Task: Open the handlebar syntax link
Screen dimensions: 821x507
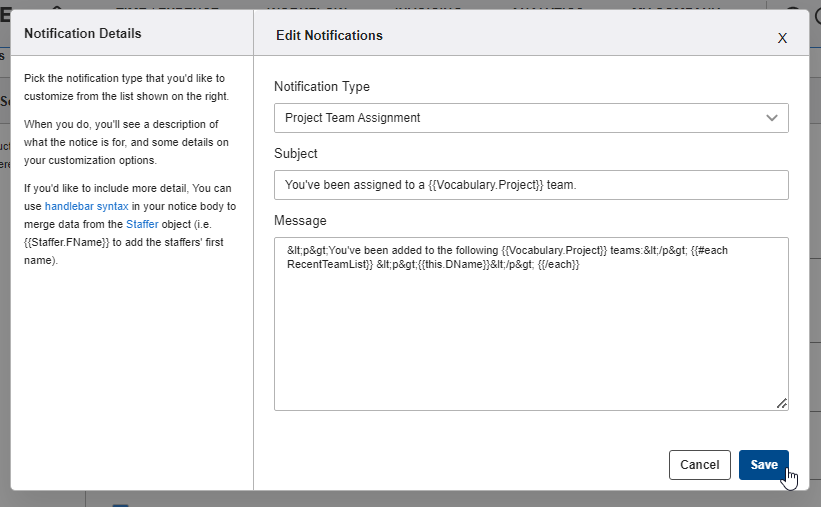Action: (x=86, y=206)
